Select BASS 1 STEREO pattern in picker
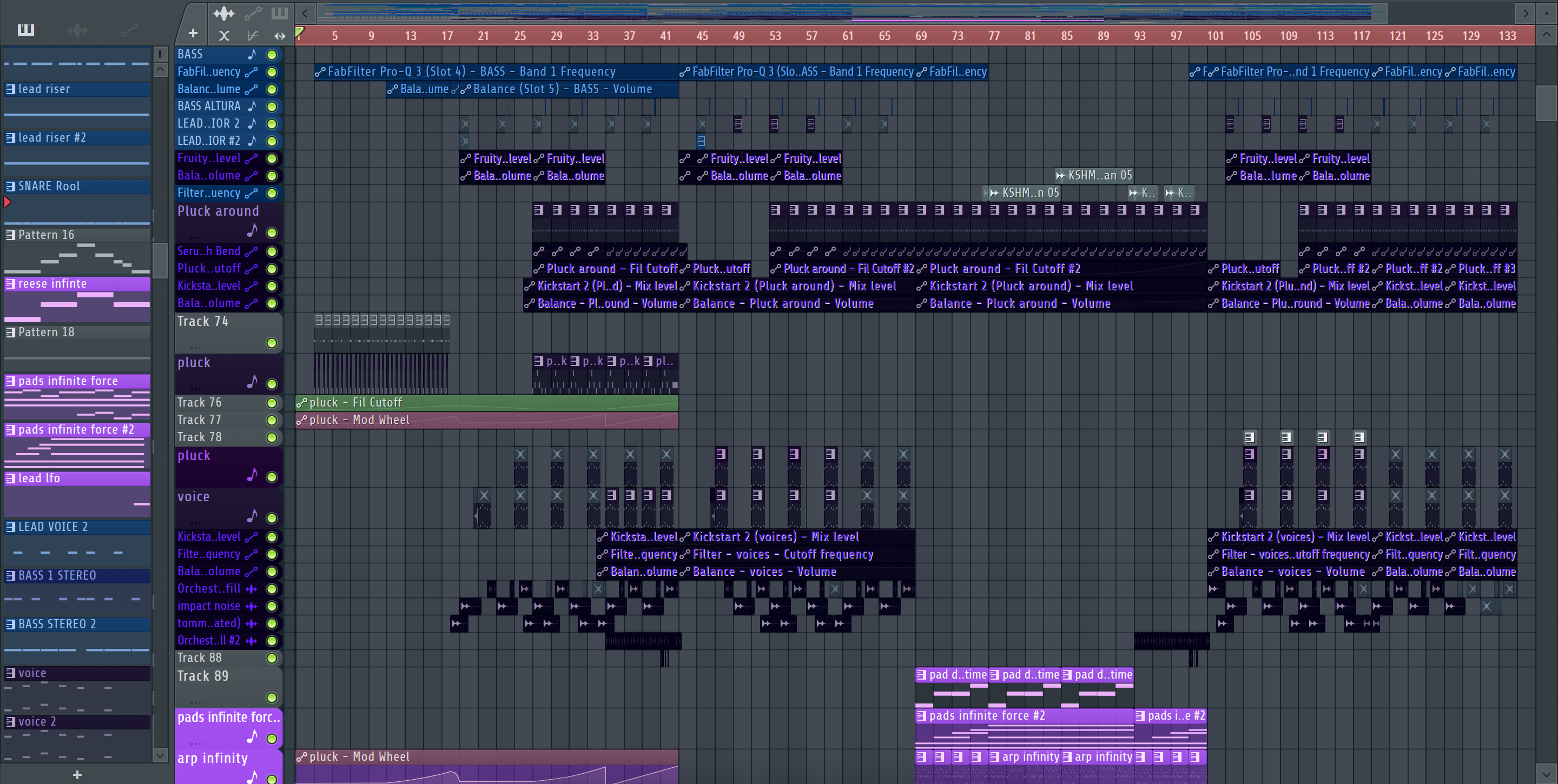The height and width of the screenshot is (784, 1558). [77, 575]
